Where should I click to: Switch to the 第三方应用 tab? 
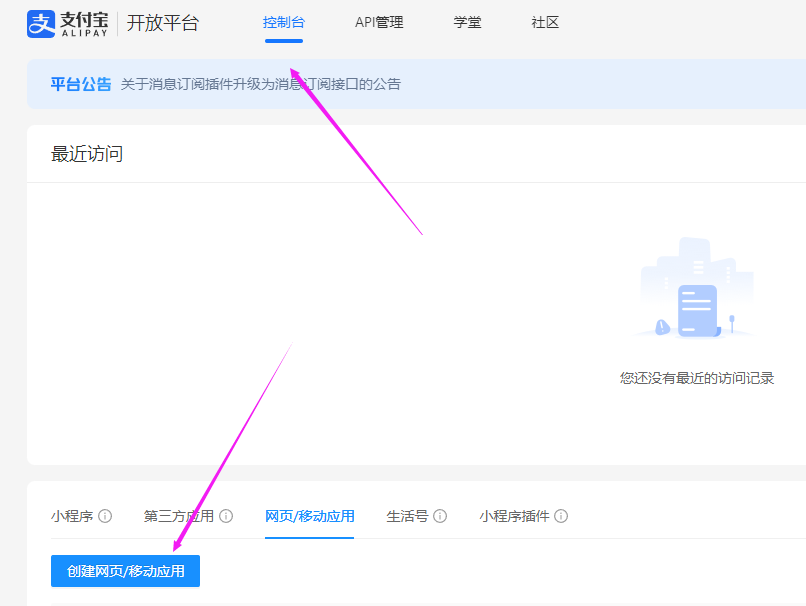pyautogui.click(x=178, y=516)
